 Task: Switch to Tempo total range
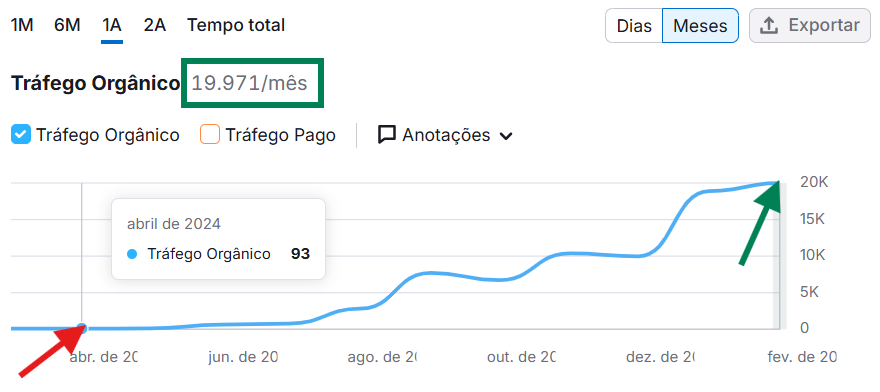pos(236,25)
